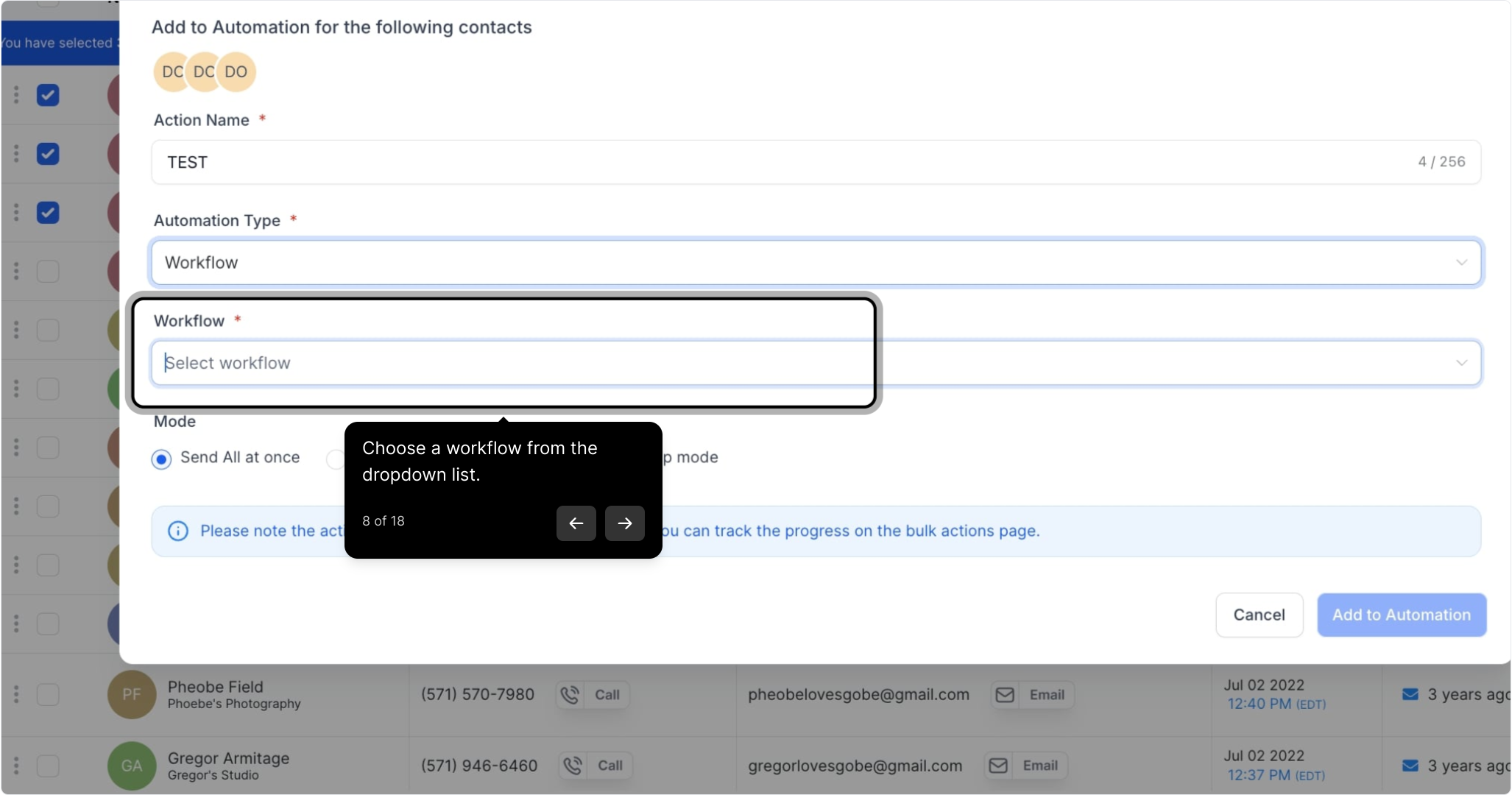The width and height of the screenshot is (1512, 795).
Task: Open the Select workflow dropdown chevron
Action: [x=1461, y=363]
